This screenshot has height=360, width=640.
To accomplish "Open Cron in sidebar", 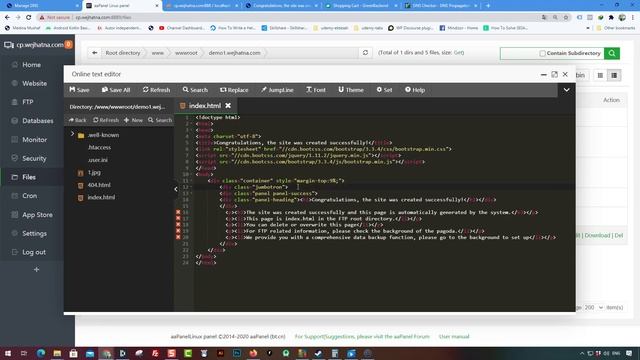I will (29, 196).
